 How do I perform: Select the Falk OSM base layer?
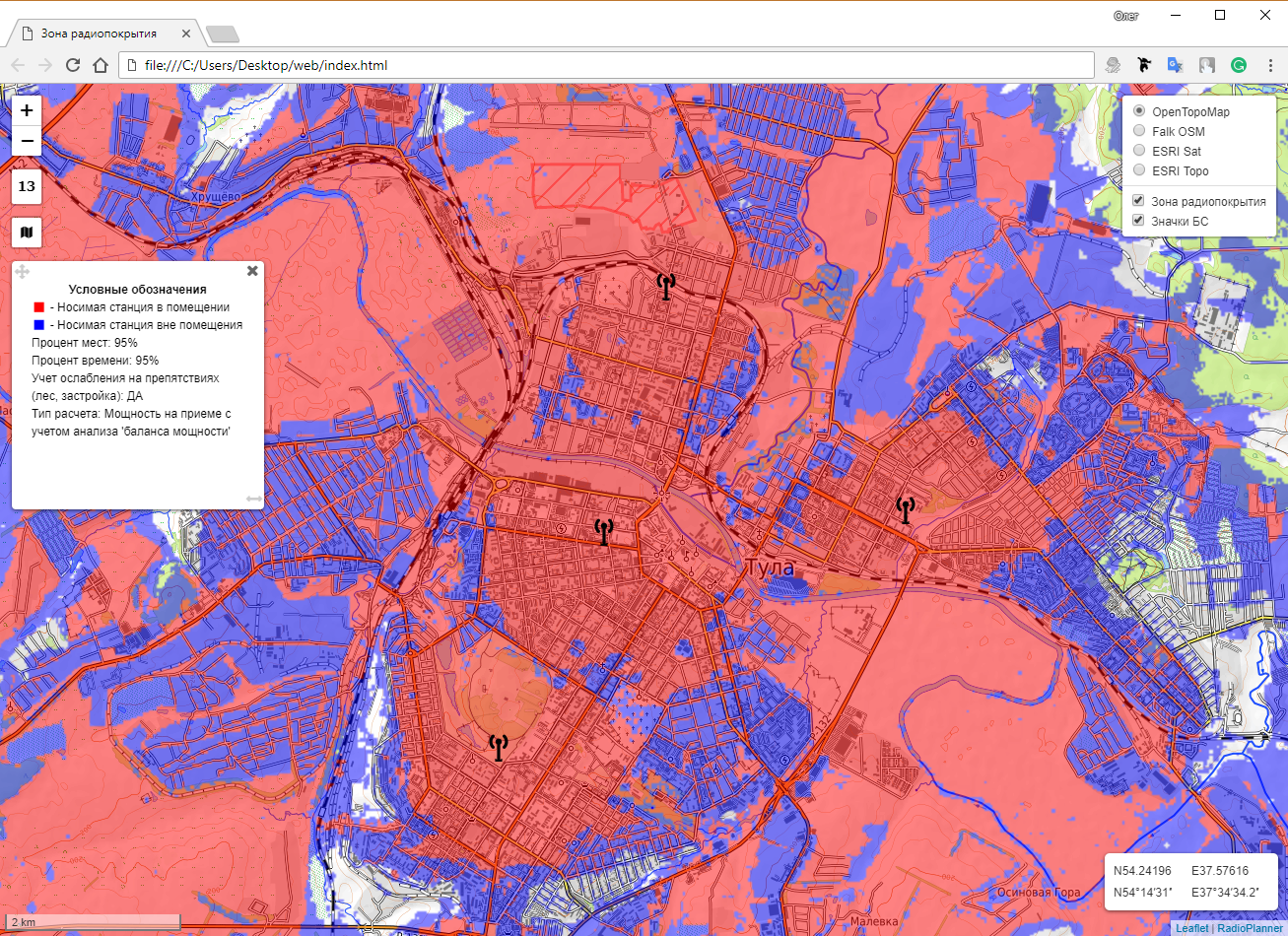(1139, 131)
